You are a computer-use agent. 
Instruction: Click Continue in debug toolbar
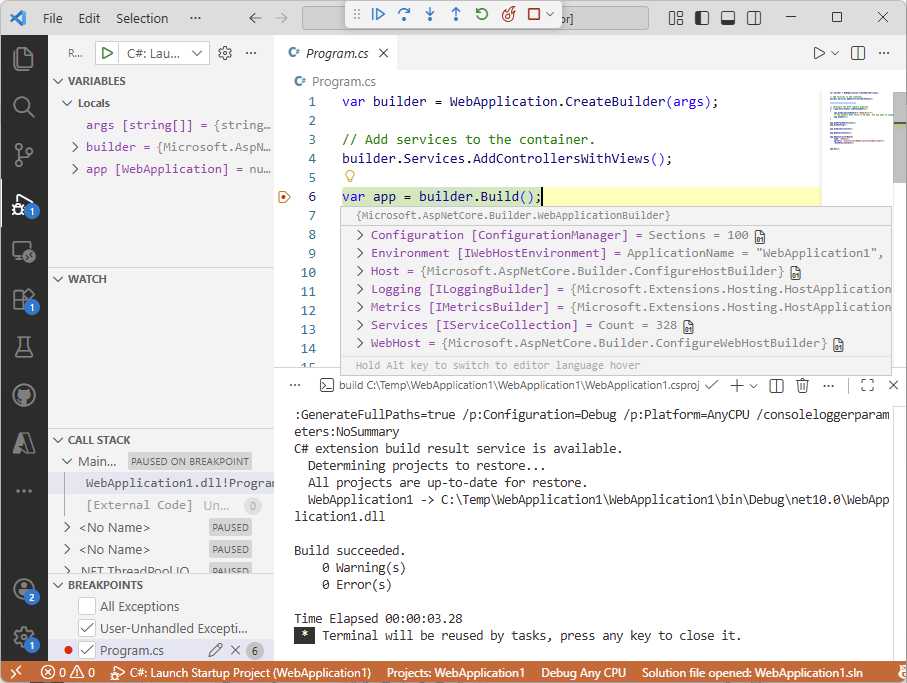point(378,14)
